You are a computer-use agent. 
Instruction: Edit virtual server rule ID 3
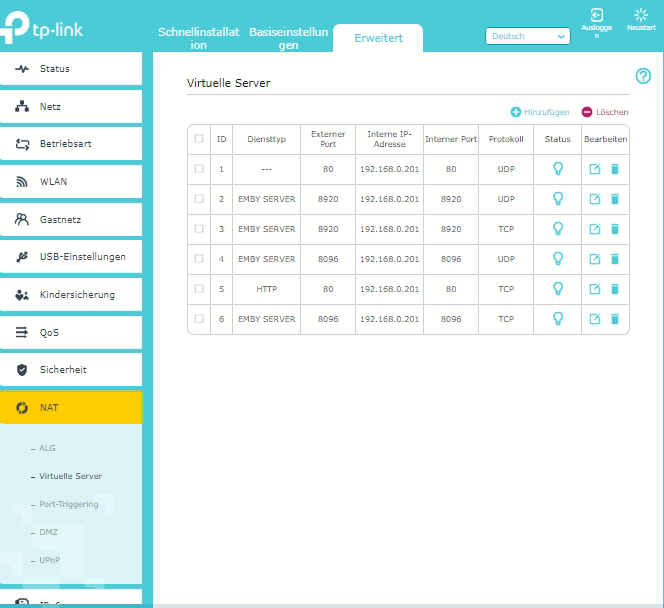click(595, 229)
